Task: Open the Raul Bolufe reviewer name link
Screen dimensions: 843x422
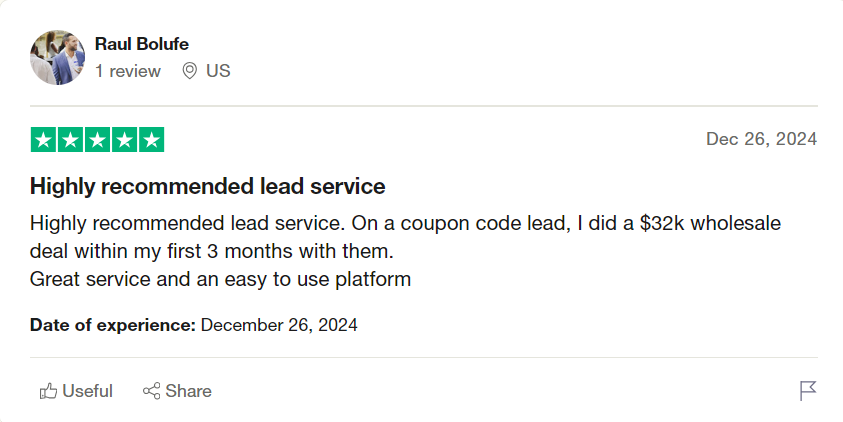Action: [x=141, y=44]
